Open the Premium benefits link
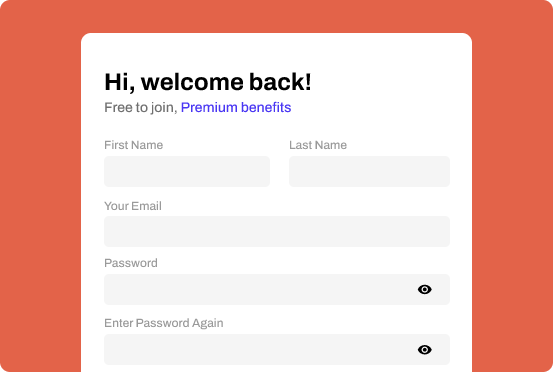 click(236, 107)
